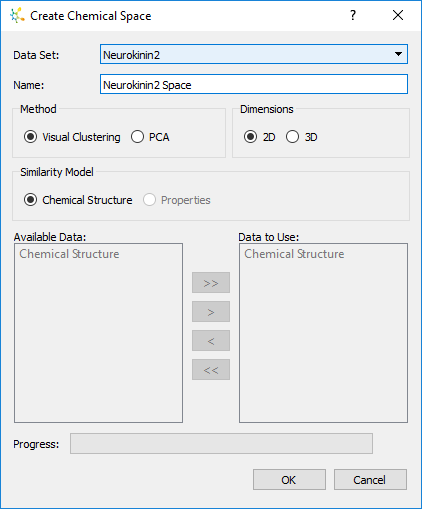This screenshot has height=509, width=422.
Task: Choose 3D dimensions radio button
Action: point(301,137)
